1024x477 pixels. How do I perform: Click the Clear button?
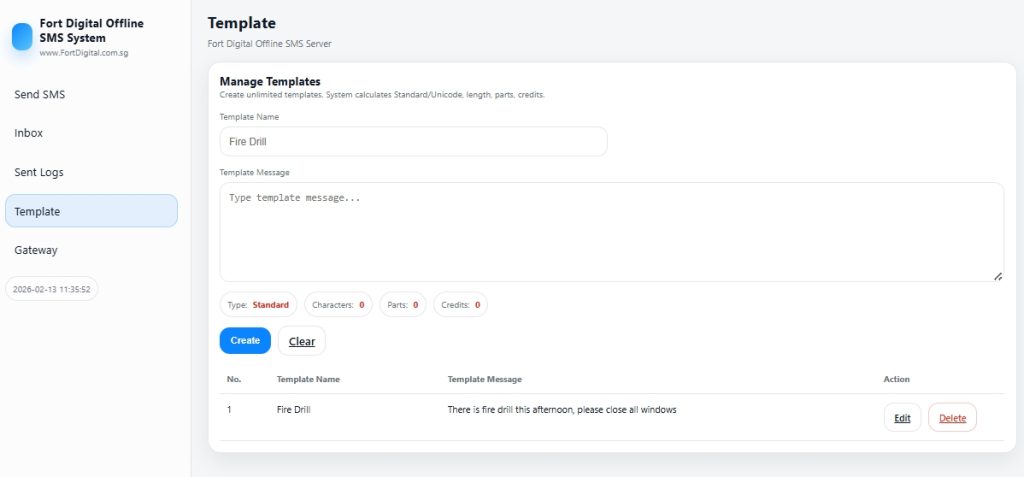301,341
